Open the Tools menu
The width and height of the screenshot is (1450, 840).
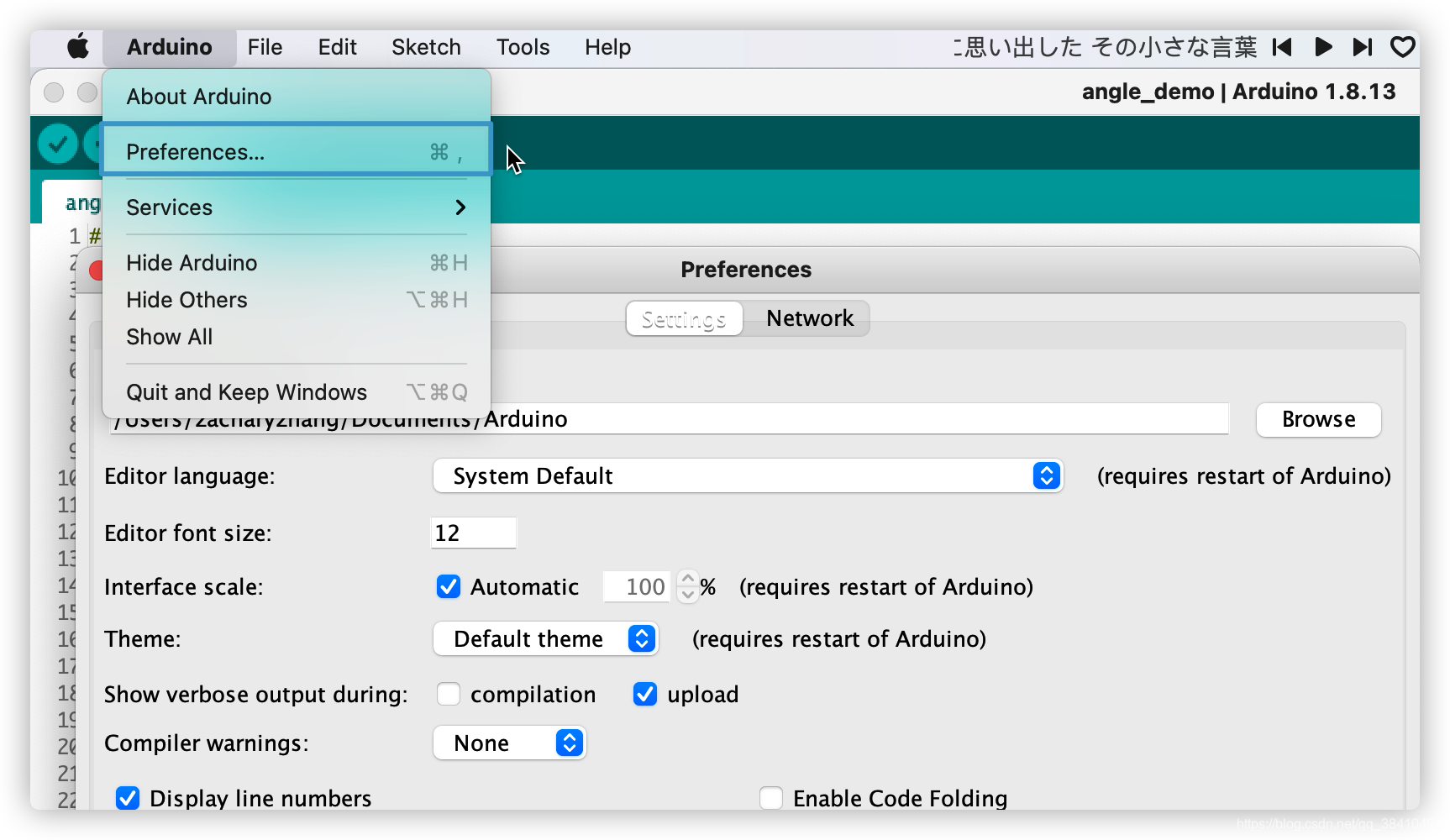point(523,47)
